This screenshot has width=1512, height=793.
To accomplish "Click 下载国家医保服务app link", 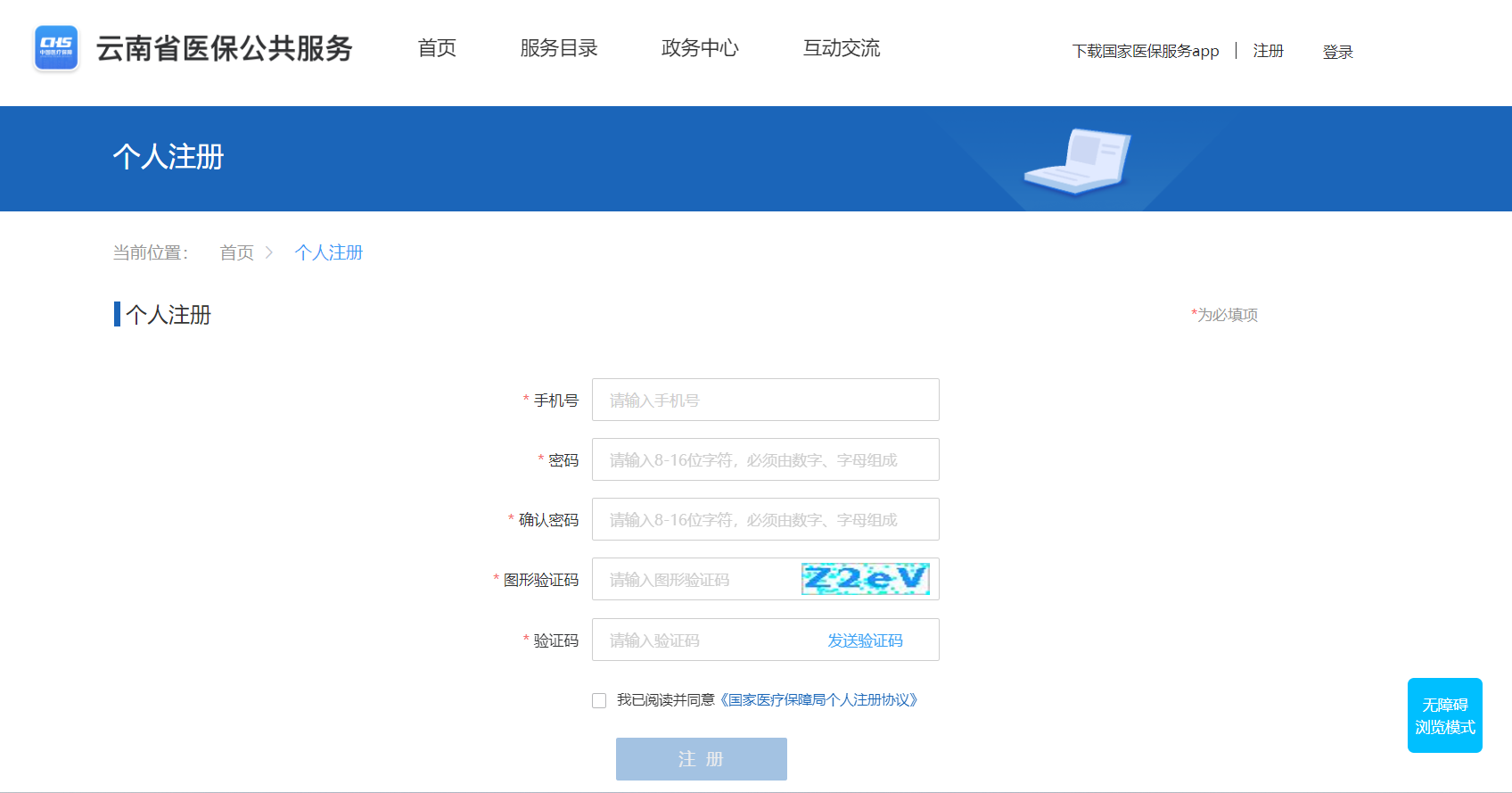I will click(x=1145, y=52).
